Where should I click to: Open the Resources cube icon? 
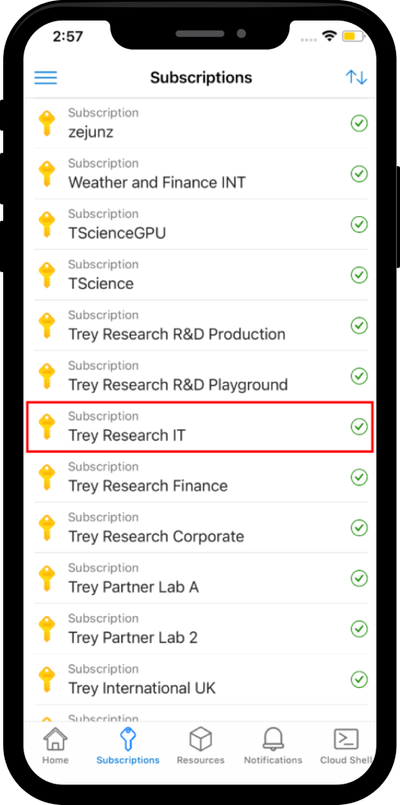[x=200, y=740]
